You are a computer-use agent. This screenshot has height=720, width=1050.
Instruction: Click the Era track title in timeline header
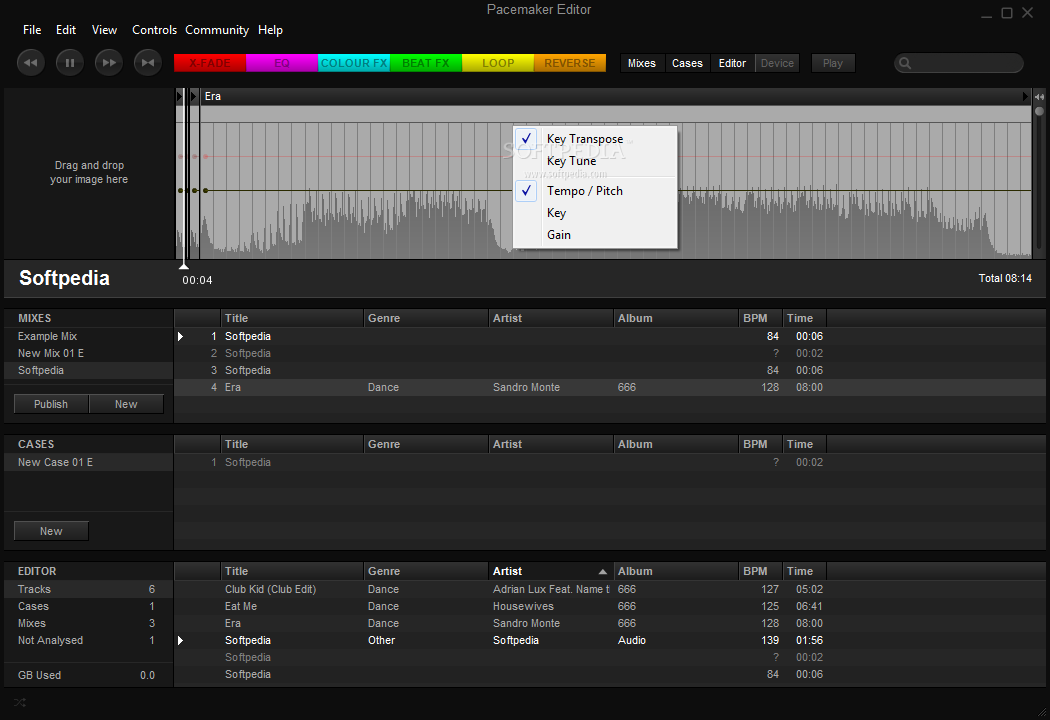click(x=213, y=96)
